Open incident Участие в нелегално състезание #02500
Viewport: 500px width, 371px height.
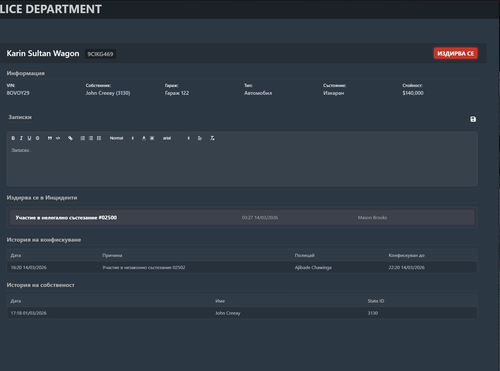(242, 218)
